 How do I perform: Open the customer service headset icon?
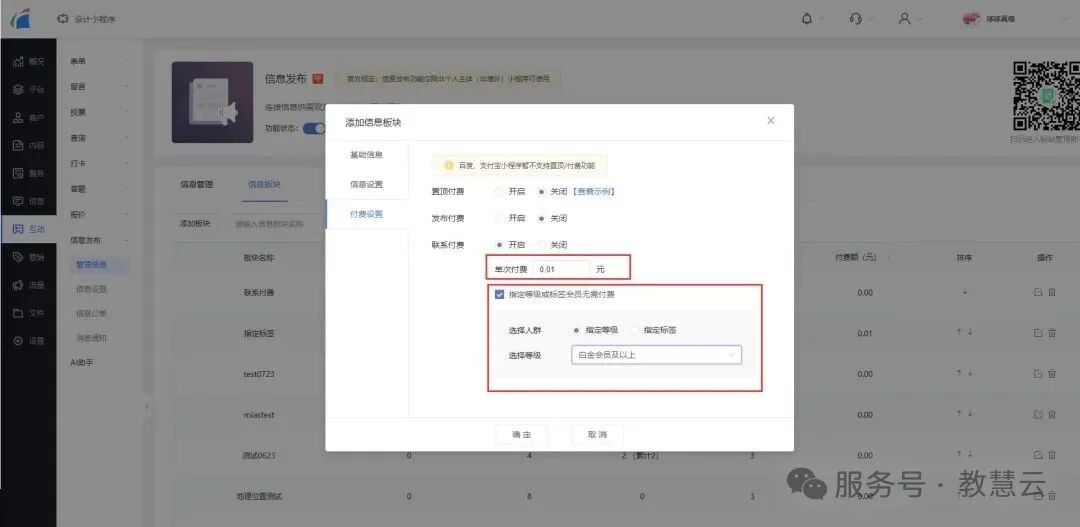tap(855, 18)
